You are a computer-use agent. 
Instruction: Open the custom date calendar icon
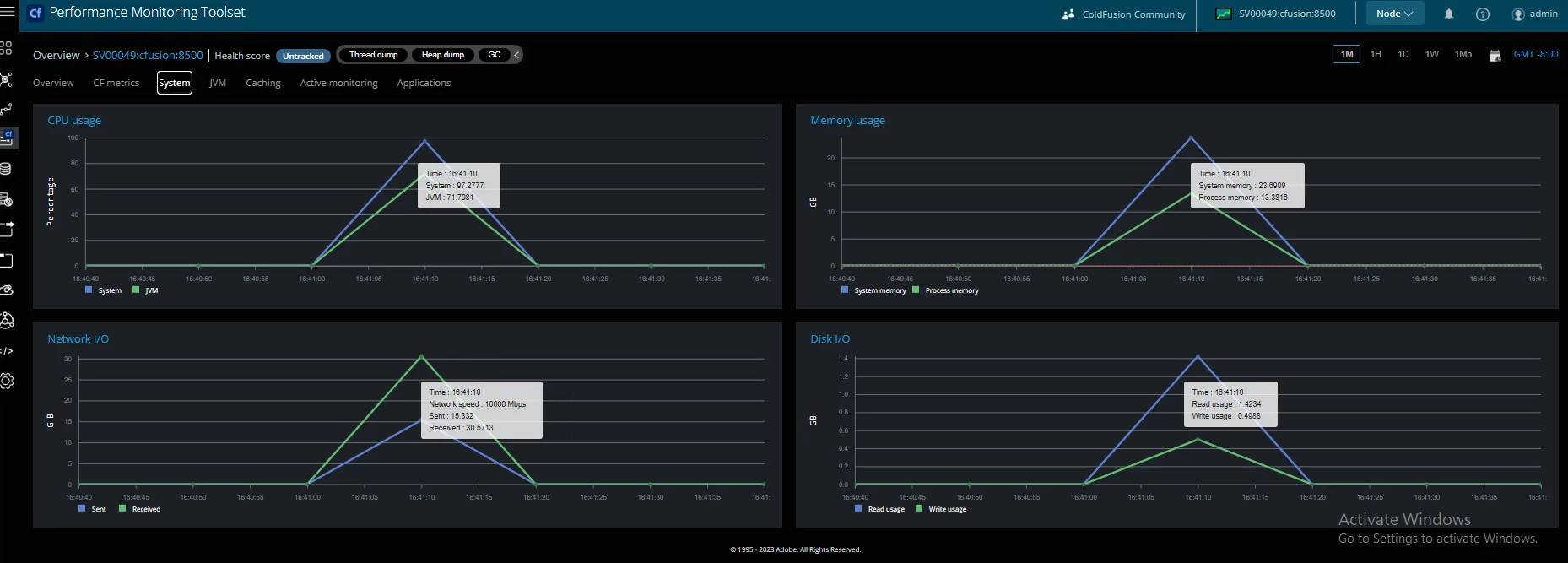[1495, 56]
